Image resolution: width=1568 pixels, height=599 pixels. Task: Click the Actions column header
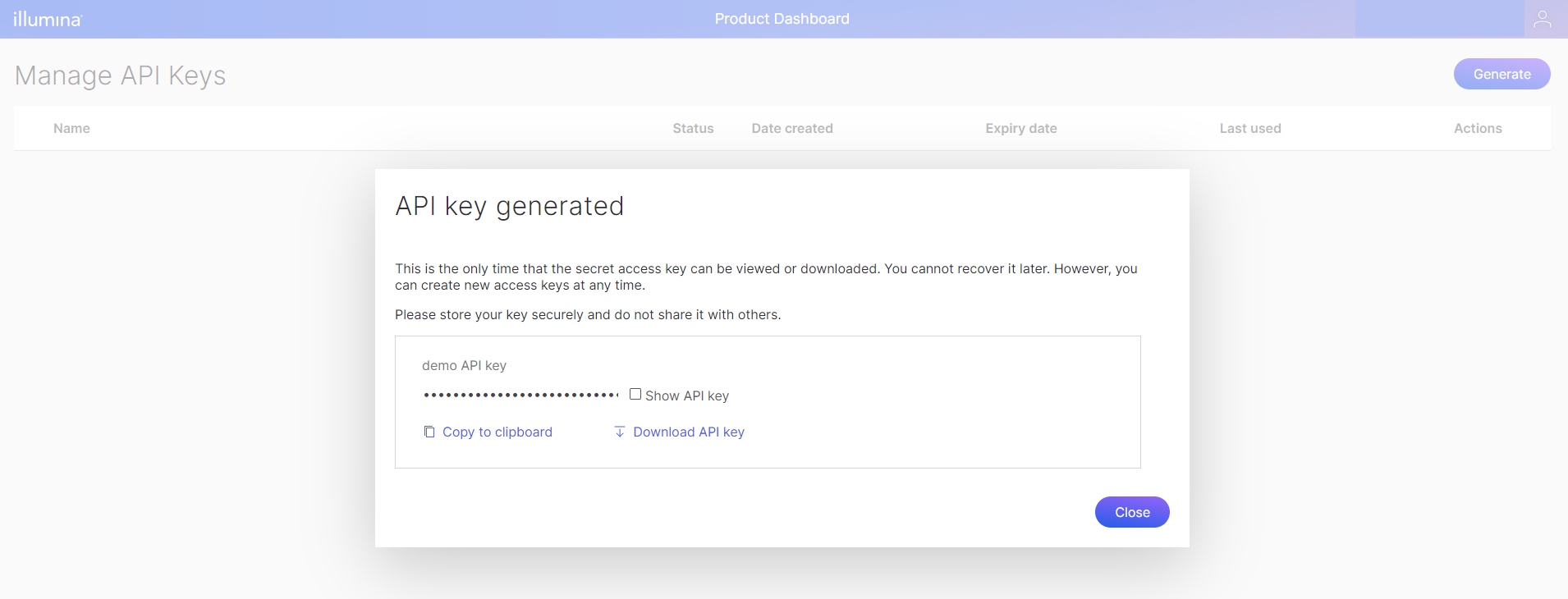click(1477, 128)
